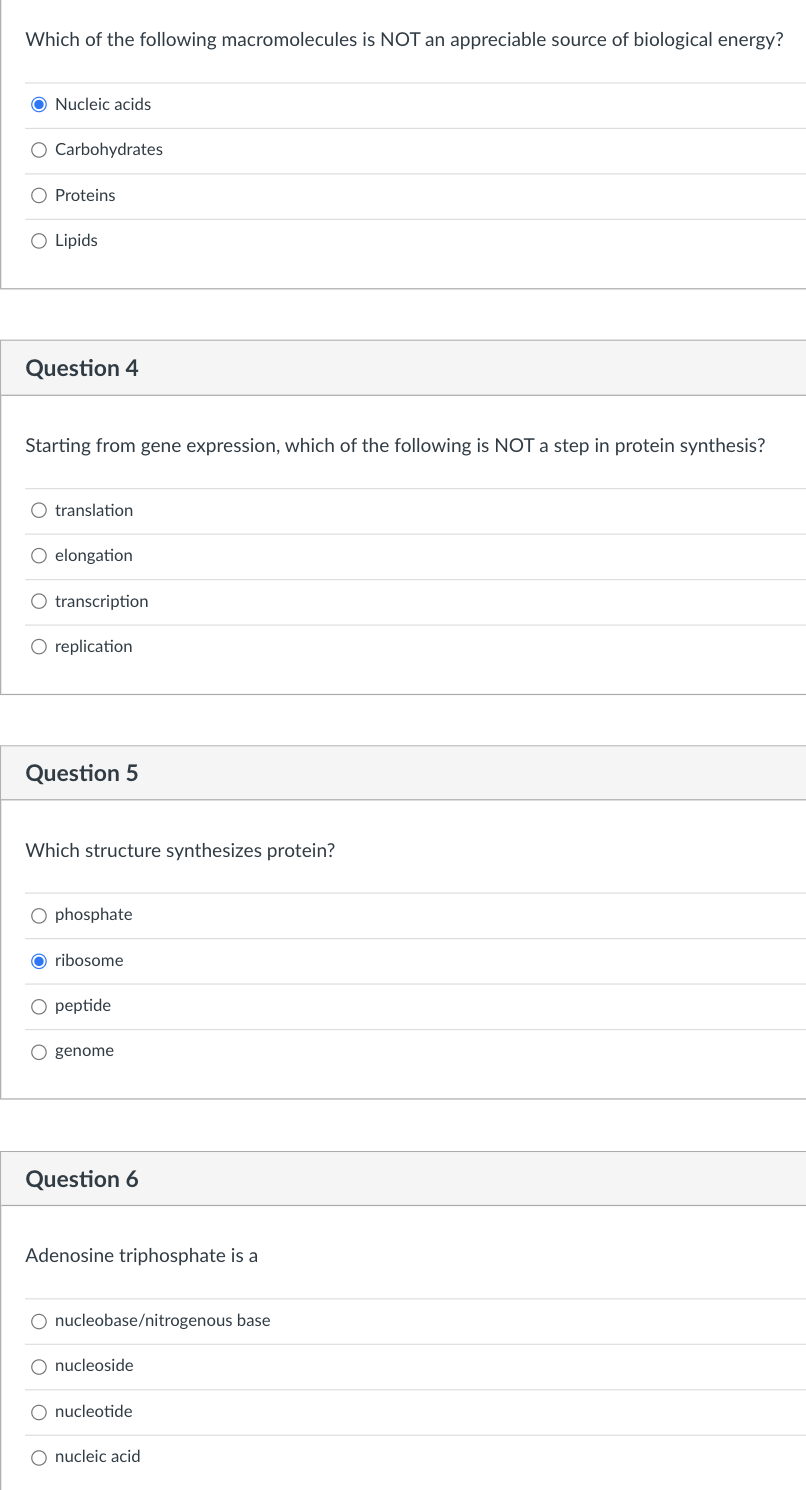Select phosphate for Question 5
This screenshot has height=1490, width=806.
click(x=39, y=915)
